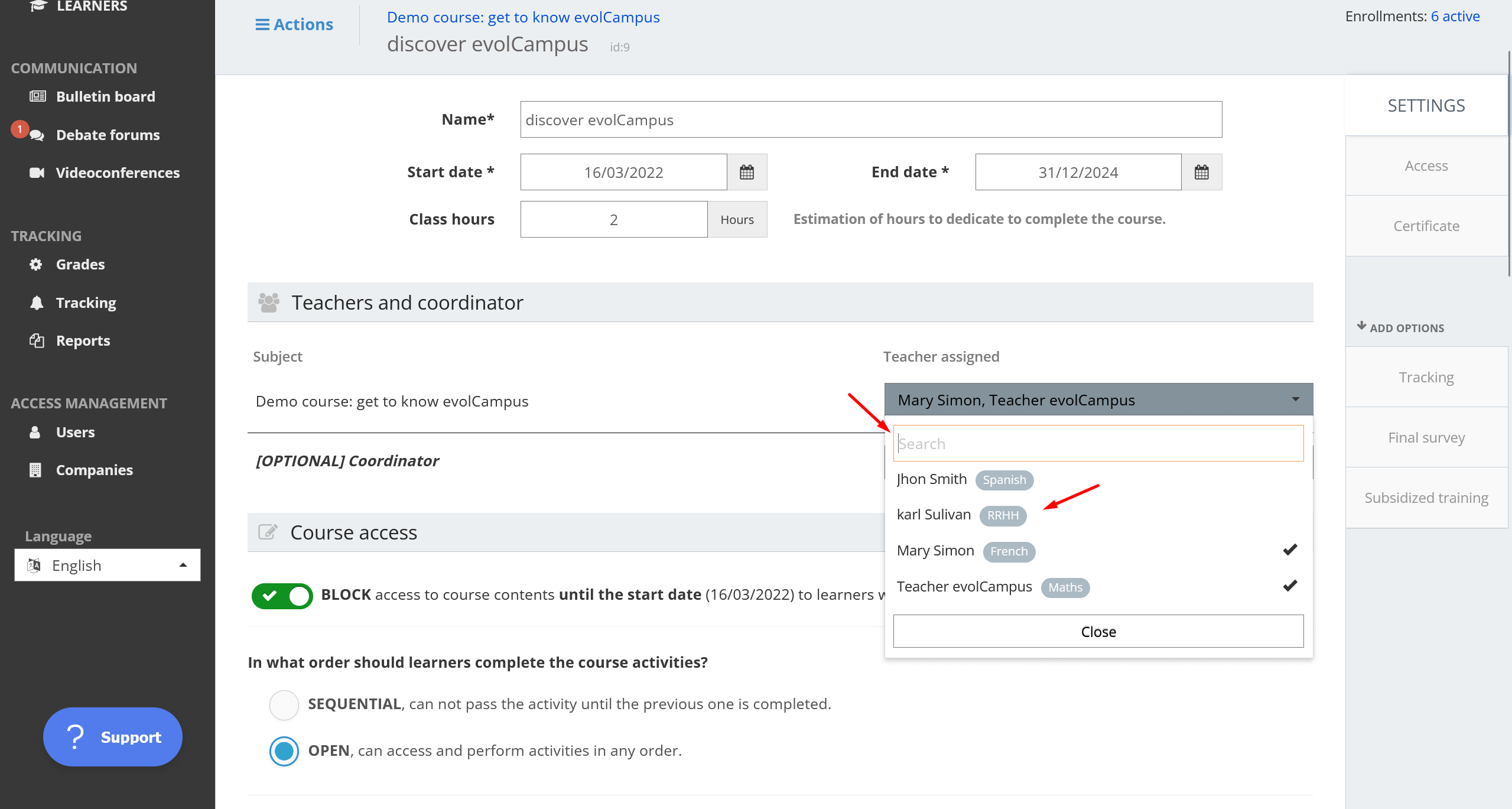Click the Debate forums chat icon

pyautogui.click(x=37, y=135)
